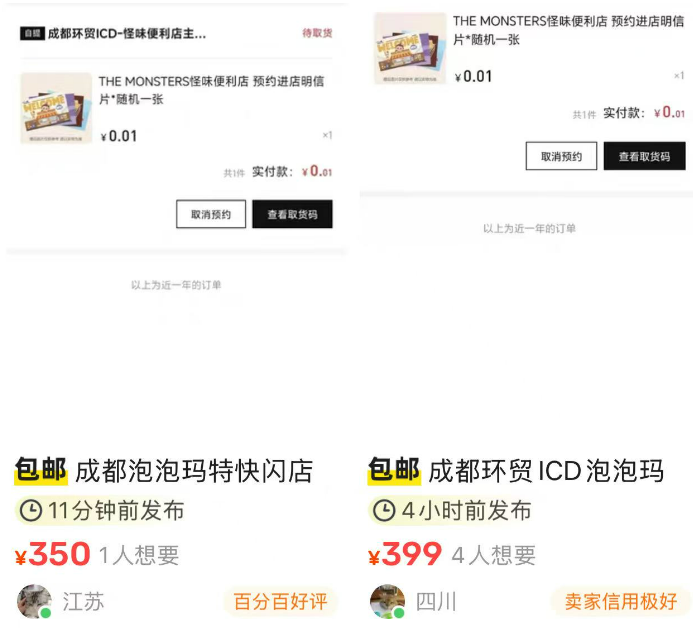Click the 自营 badge icon beside store name
Screen dimensions: 693x640
(x=32, y=34)
